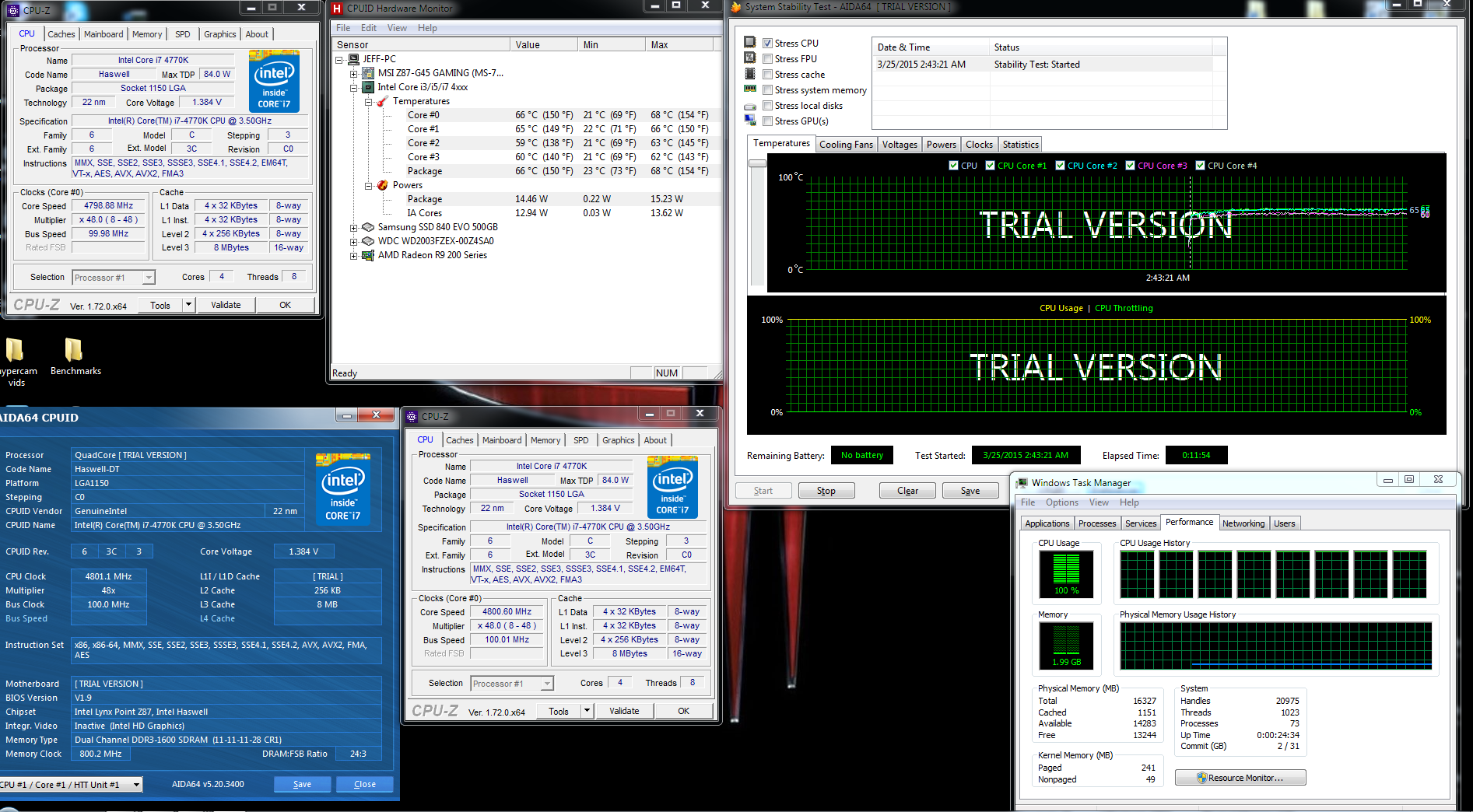Click the disk icon beside Stress local disks
Image resolution: width=1473 pixels, height=812 pixels.
click(x=750, y=106)
